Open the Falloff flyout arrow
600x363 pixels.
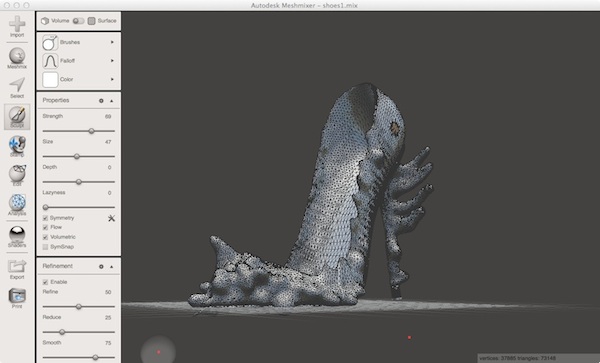pos(112,60)
